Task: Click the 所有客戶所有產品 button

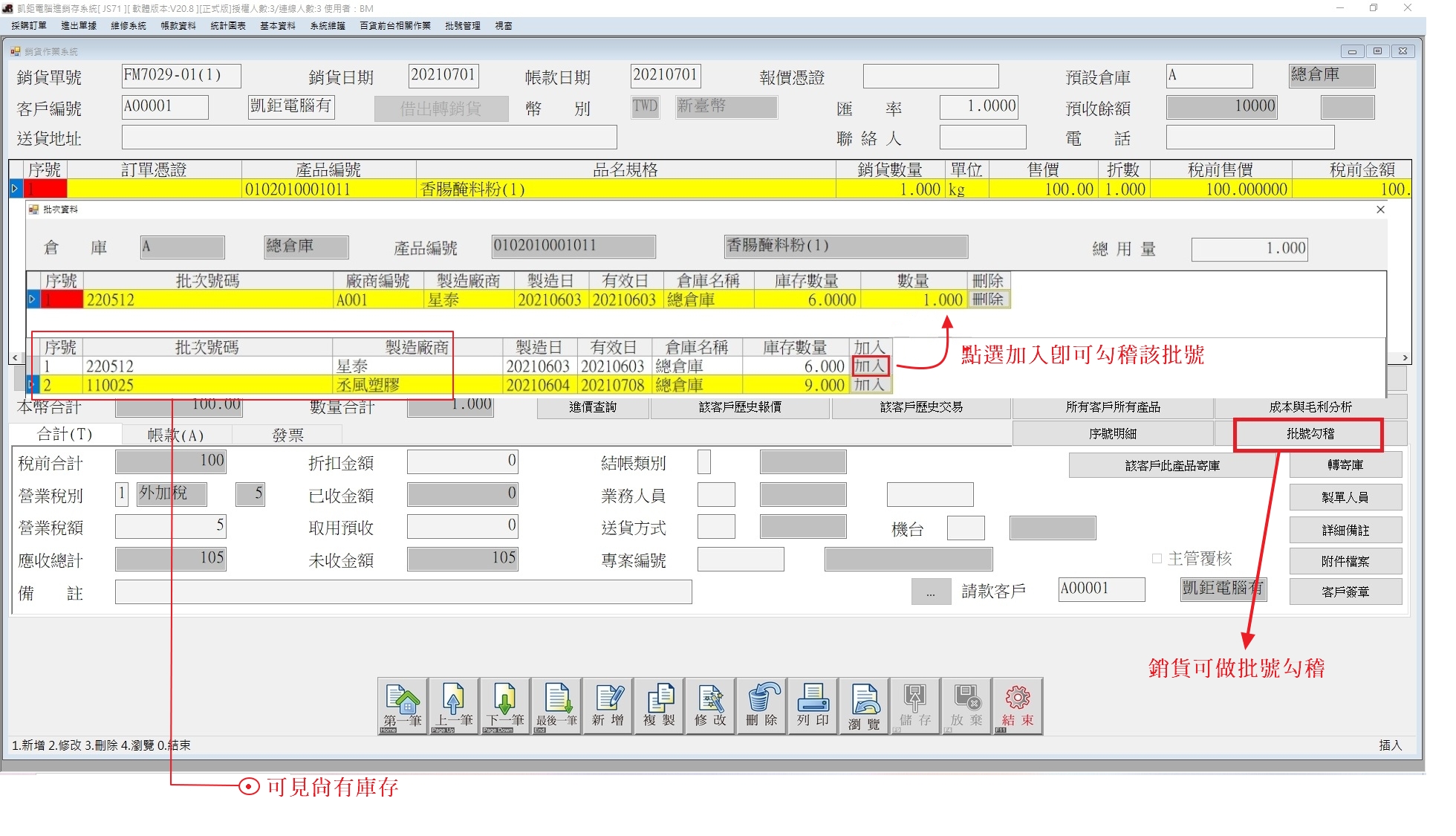Action: pos(1112,406)
